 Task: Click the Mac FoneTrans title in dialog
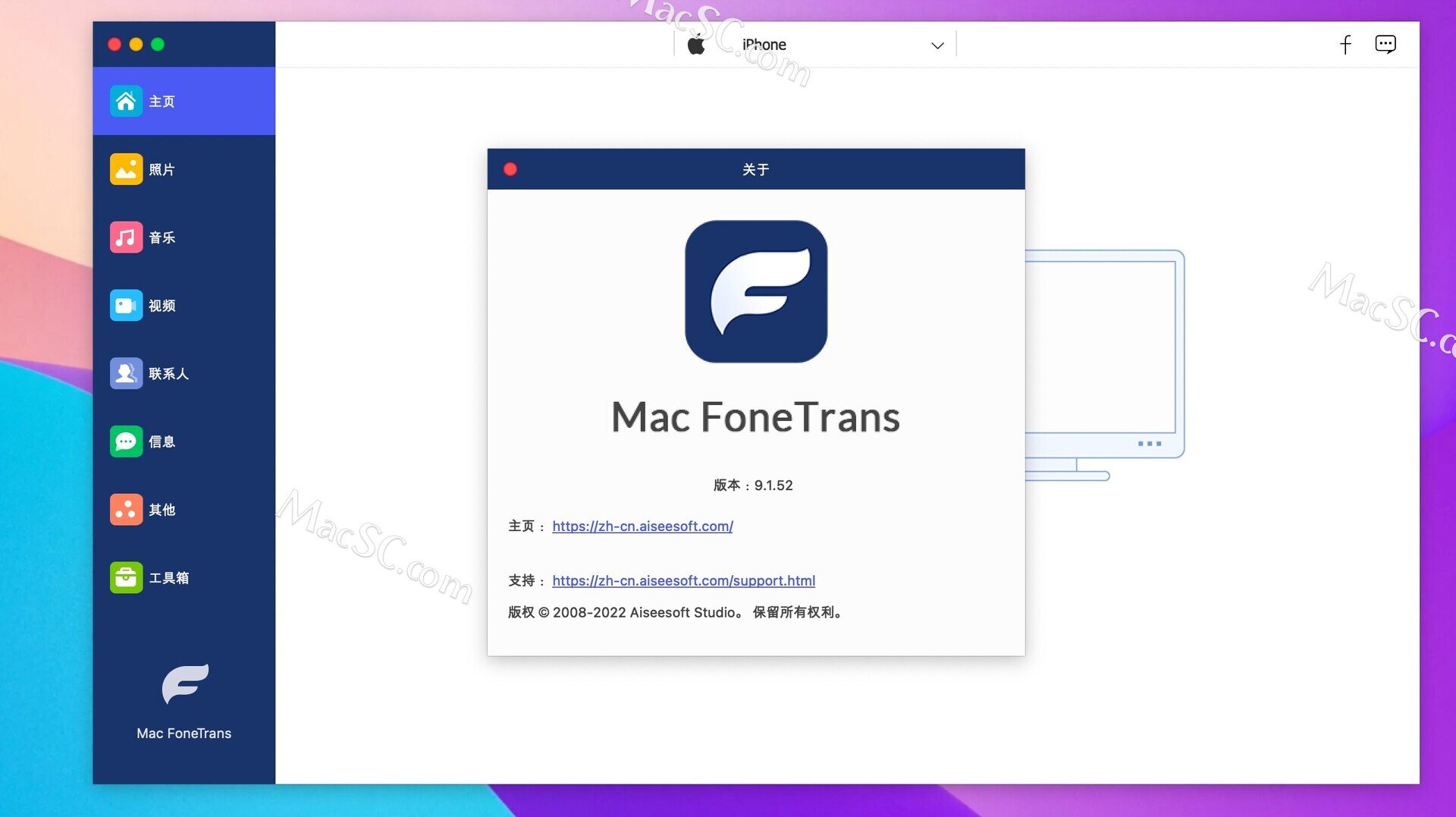(756, 417)
